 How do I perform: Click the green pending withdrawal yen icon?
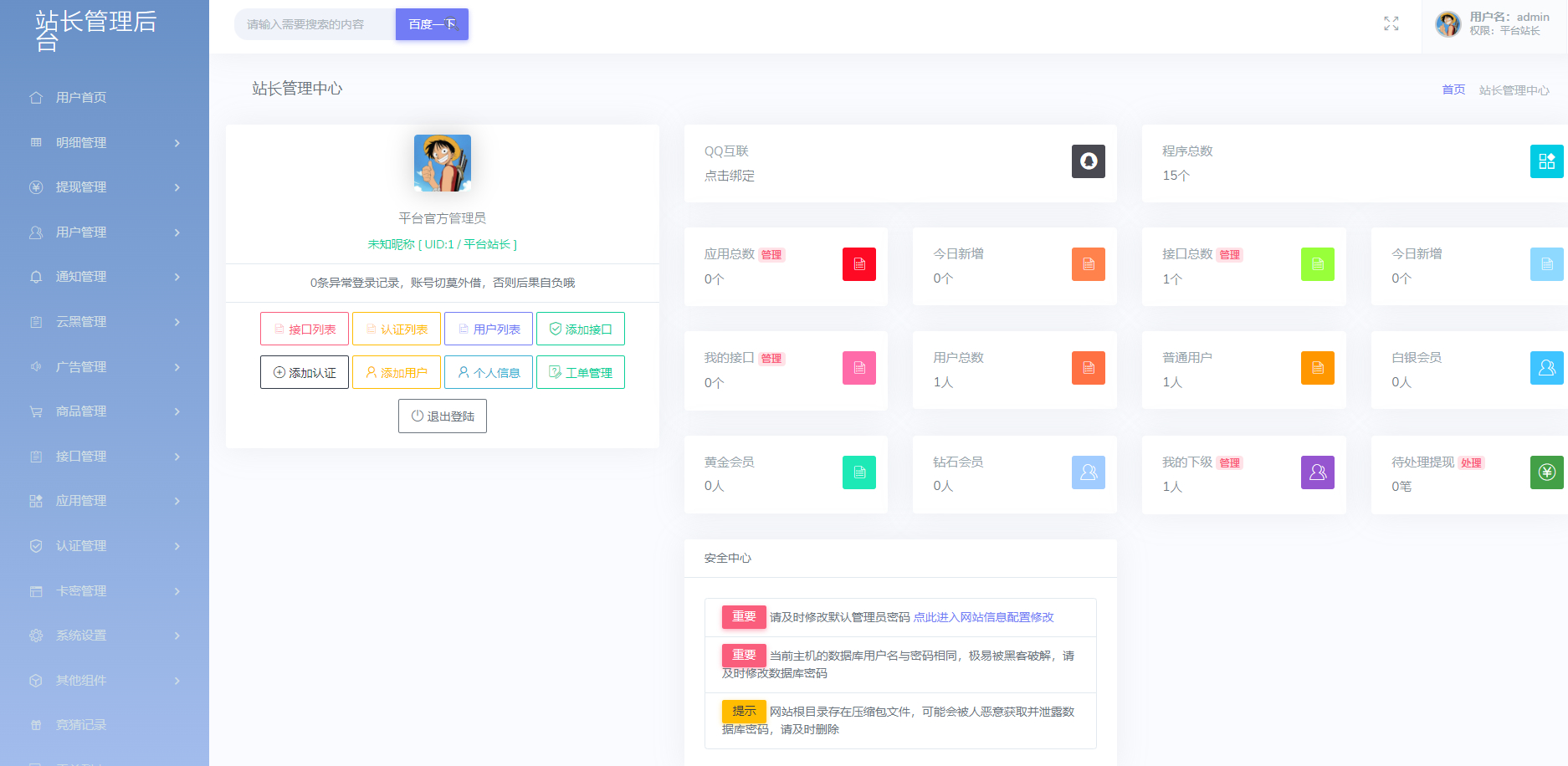pyautogui.click(x=1545, y=472)
